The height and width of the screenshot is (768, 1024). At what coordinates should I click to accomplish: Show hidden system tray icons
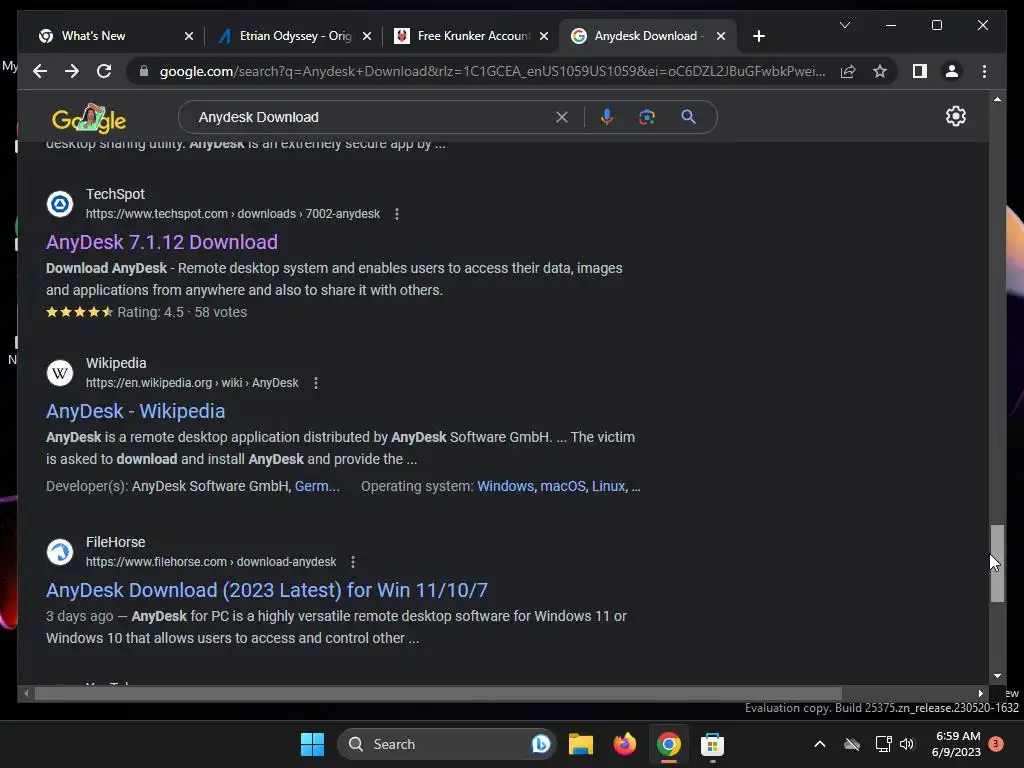[820, 744]
